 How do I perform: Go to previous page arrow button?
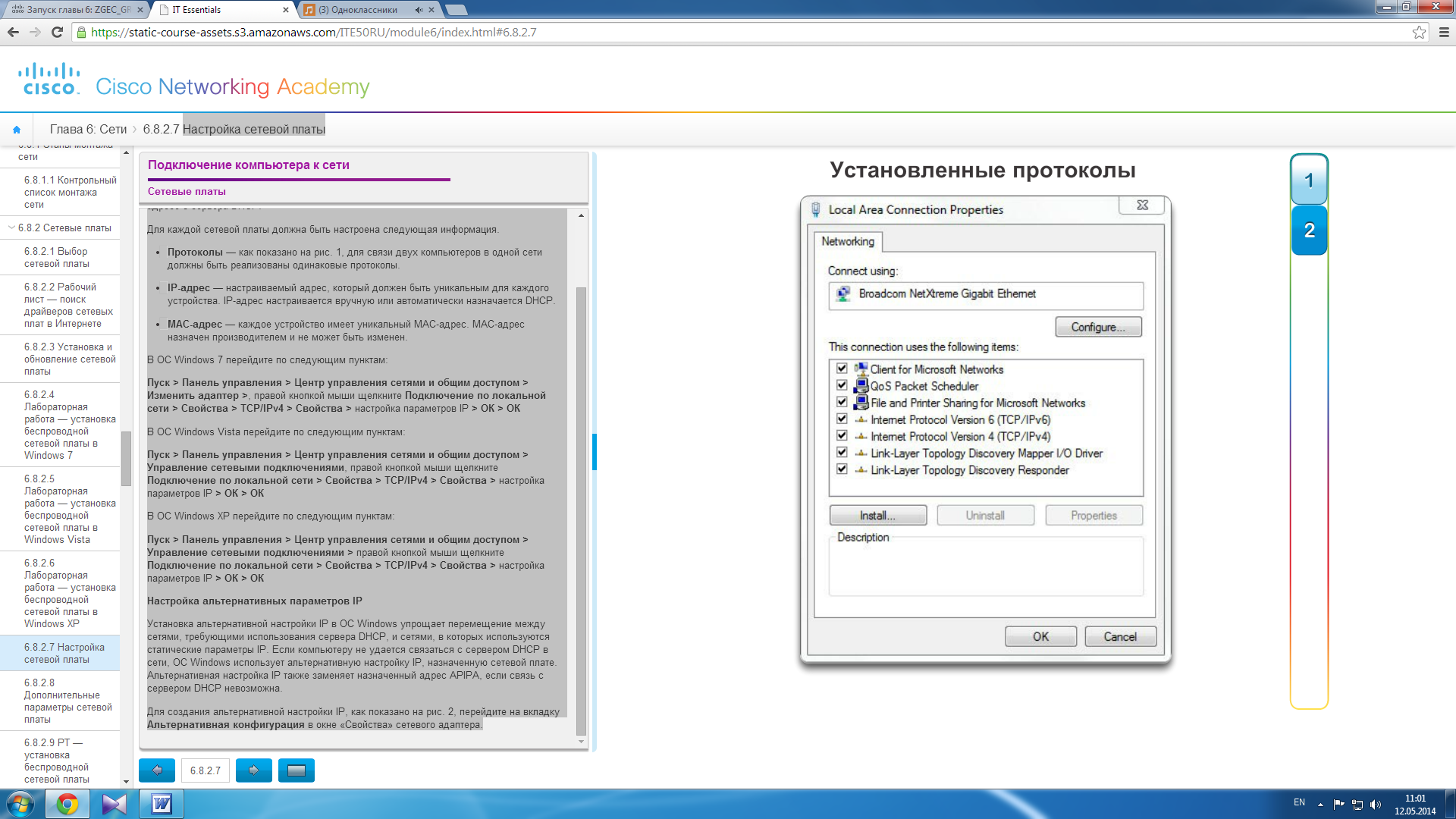[x=157, y=770]
